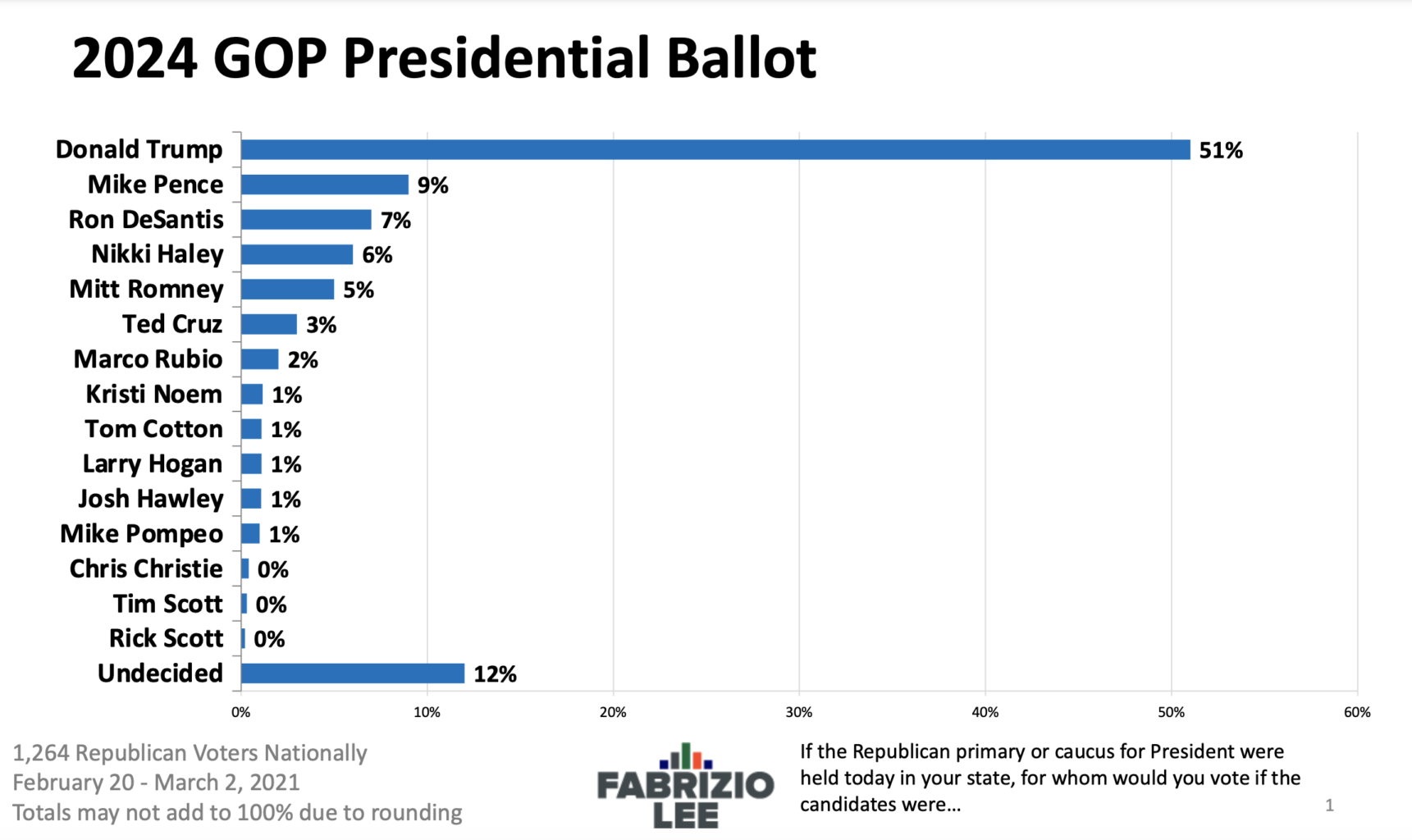Click the Ted Cruz name label
1412x840 pixels.
[x=172, y=324]
